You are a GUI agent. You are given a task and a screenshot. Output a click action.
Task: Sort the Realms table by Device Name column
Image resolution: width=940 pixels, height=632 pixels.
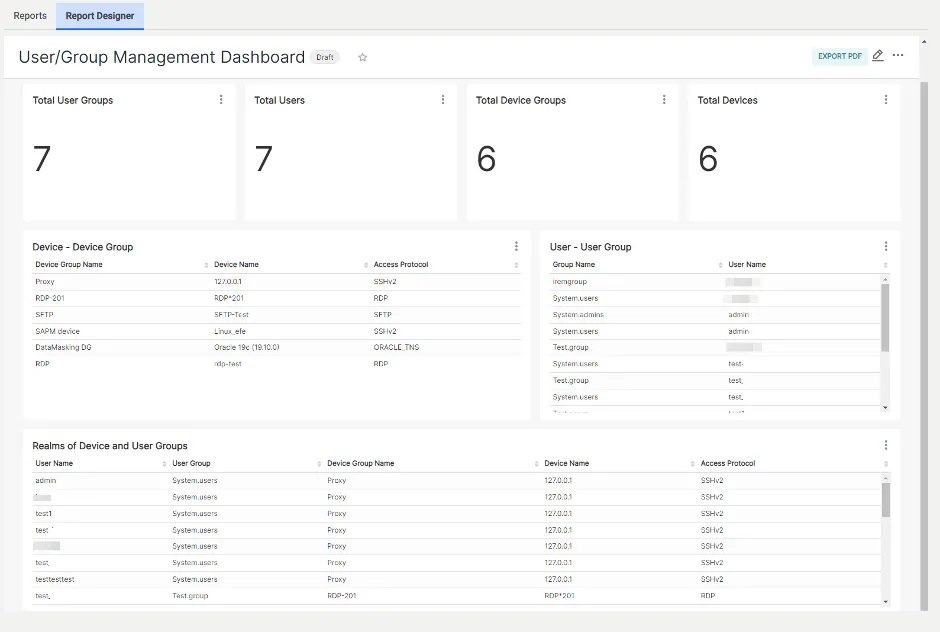692,464
